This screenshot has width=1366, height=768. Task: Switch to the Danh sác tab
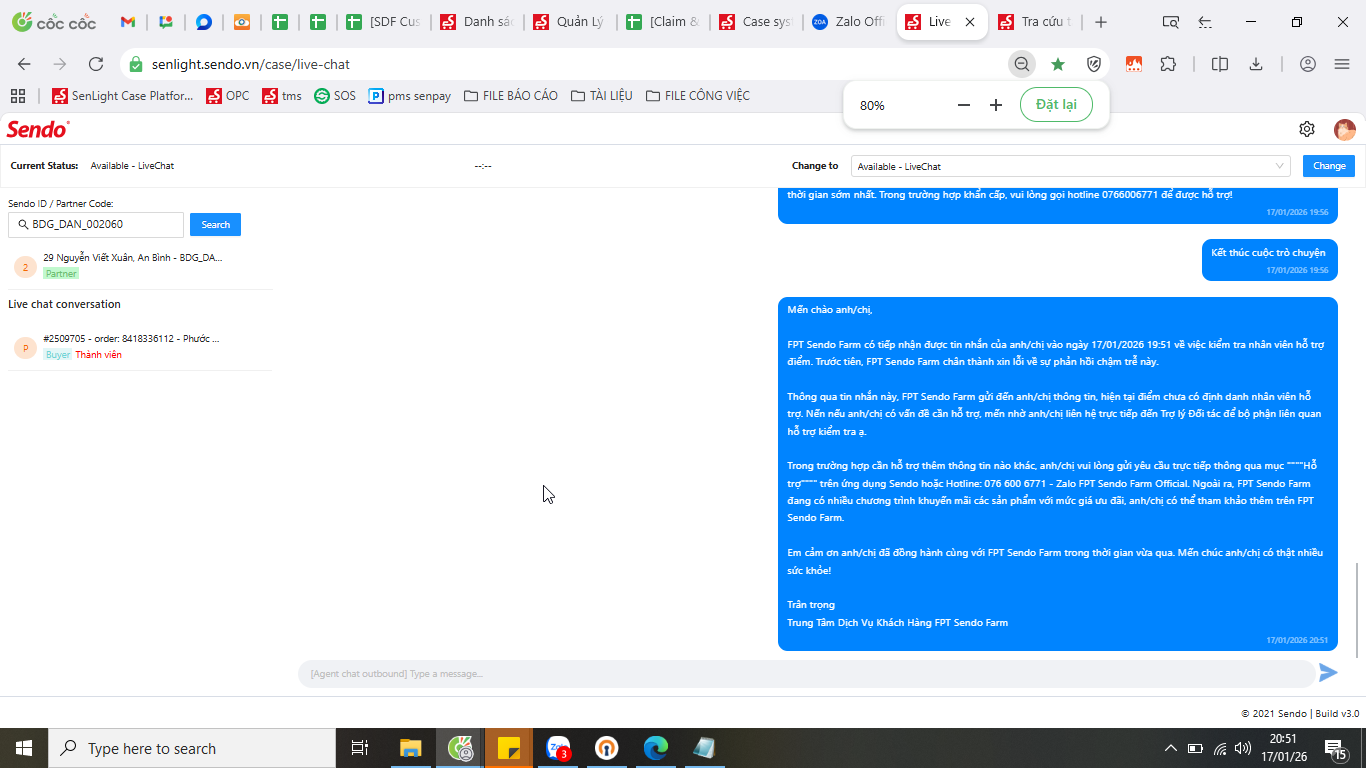coord(478,22)
